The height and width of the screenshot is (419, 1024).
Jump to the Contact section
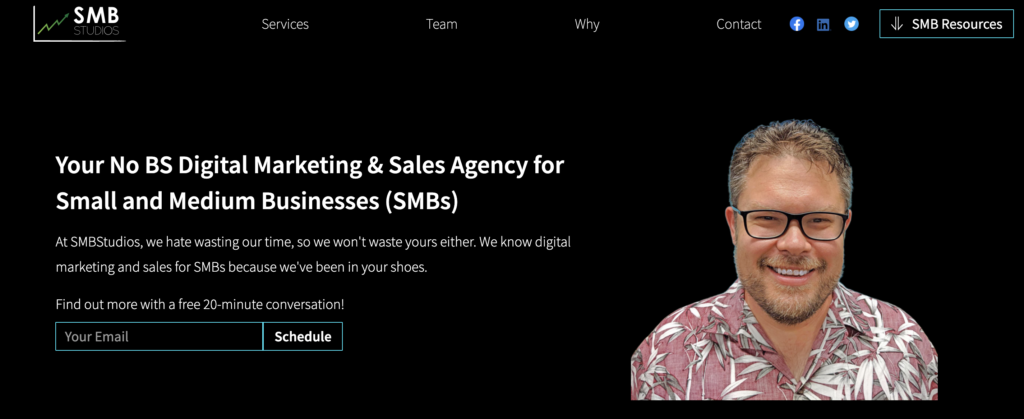click(739, 24)
